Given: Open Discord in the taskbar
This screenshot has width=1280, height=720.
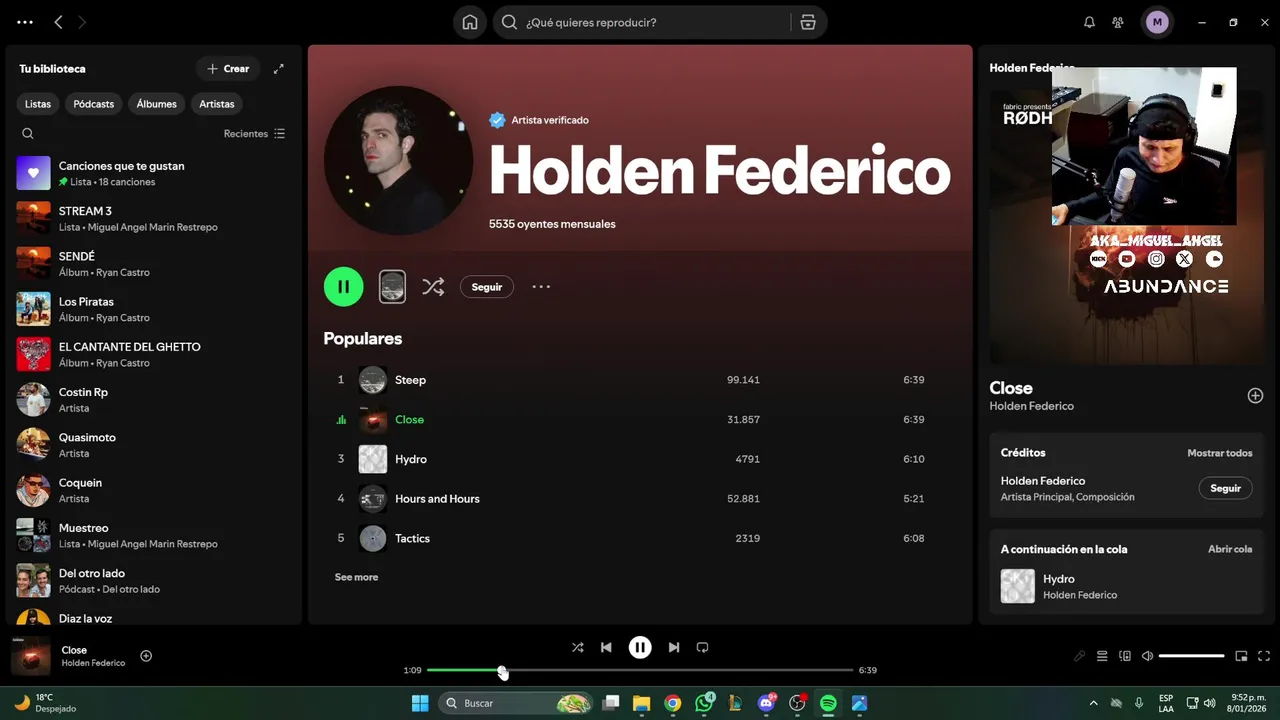Looking at the screenshot, I should 766,703.
